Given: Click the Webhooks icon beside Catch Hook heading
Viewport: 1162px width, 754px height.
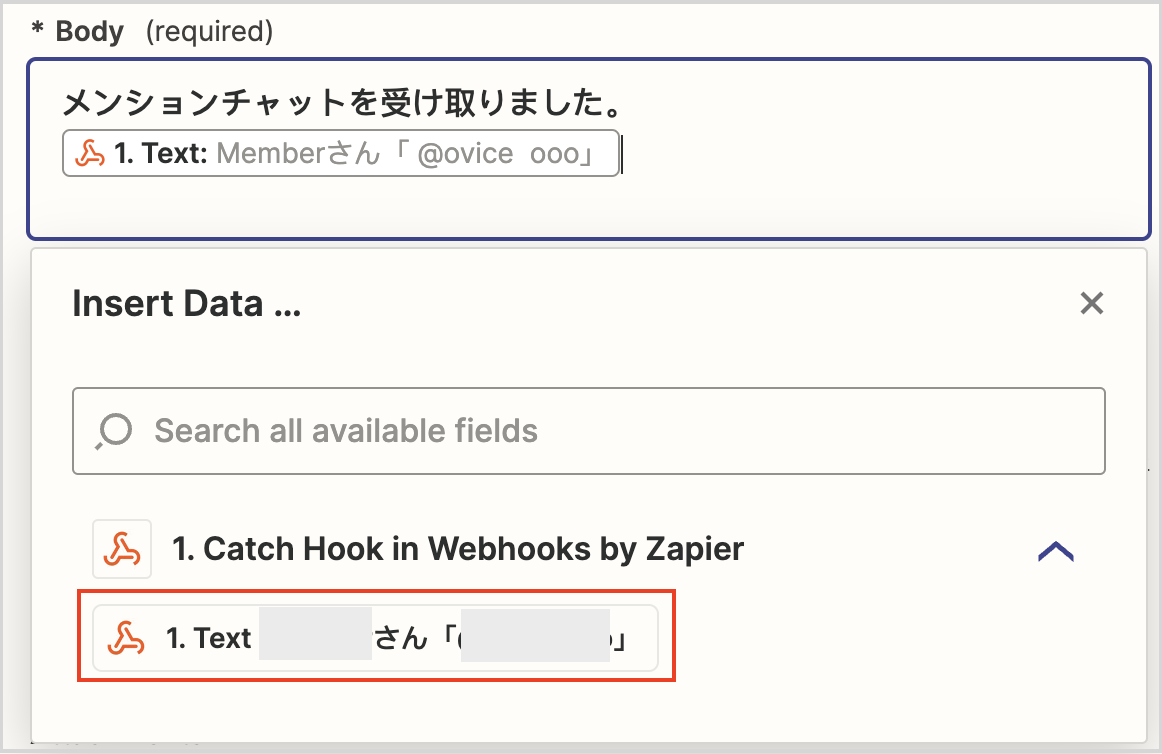Looking at the screenshot, I should point(122,549).
